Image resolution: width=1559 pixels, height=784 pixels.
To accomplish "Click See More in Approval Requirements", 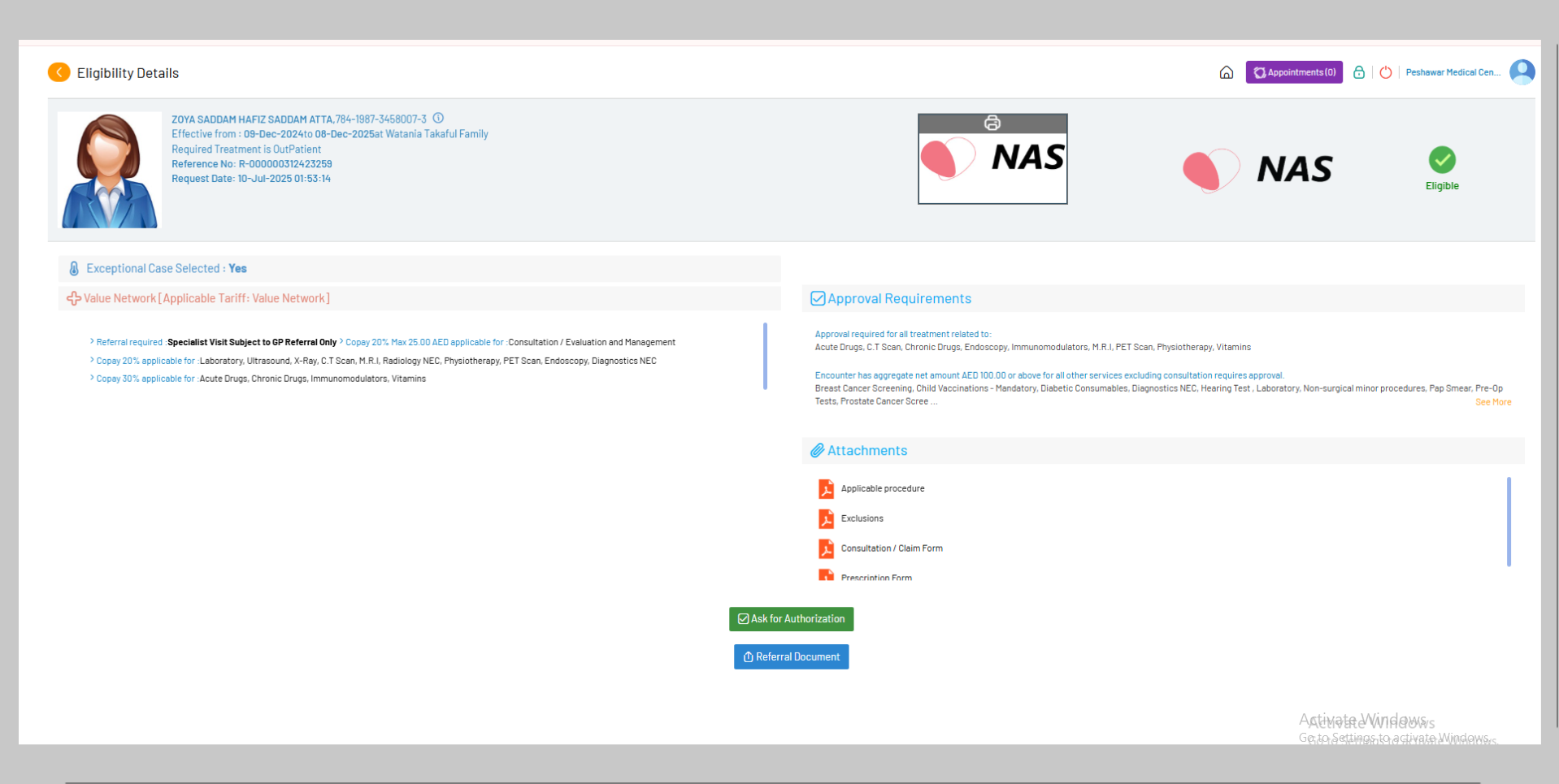I will tap(1493, 402).
